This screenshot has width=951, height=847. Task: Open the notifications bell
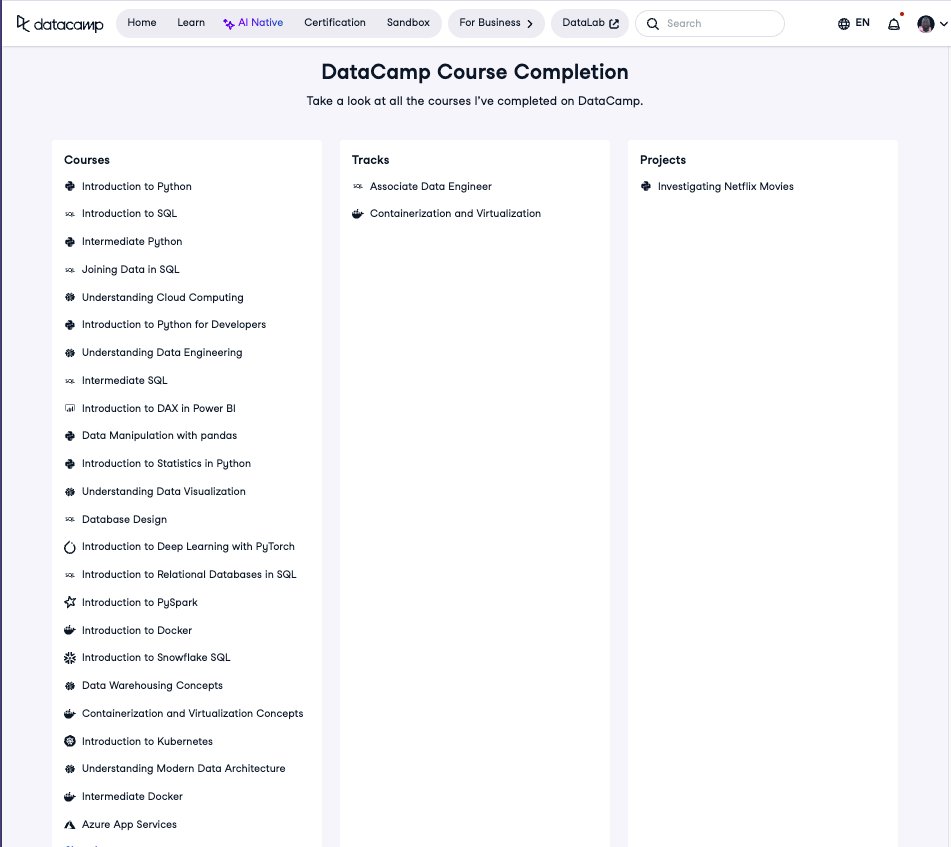(x=893, y=24)
